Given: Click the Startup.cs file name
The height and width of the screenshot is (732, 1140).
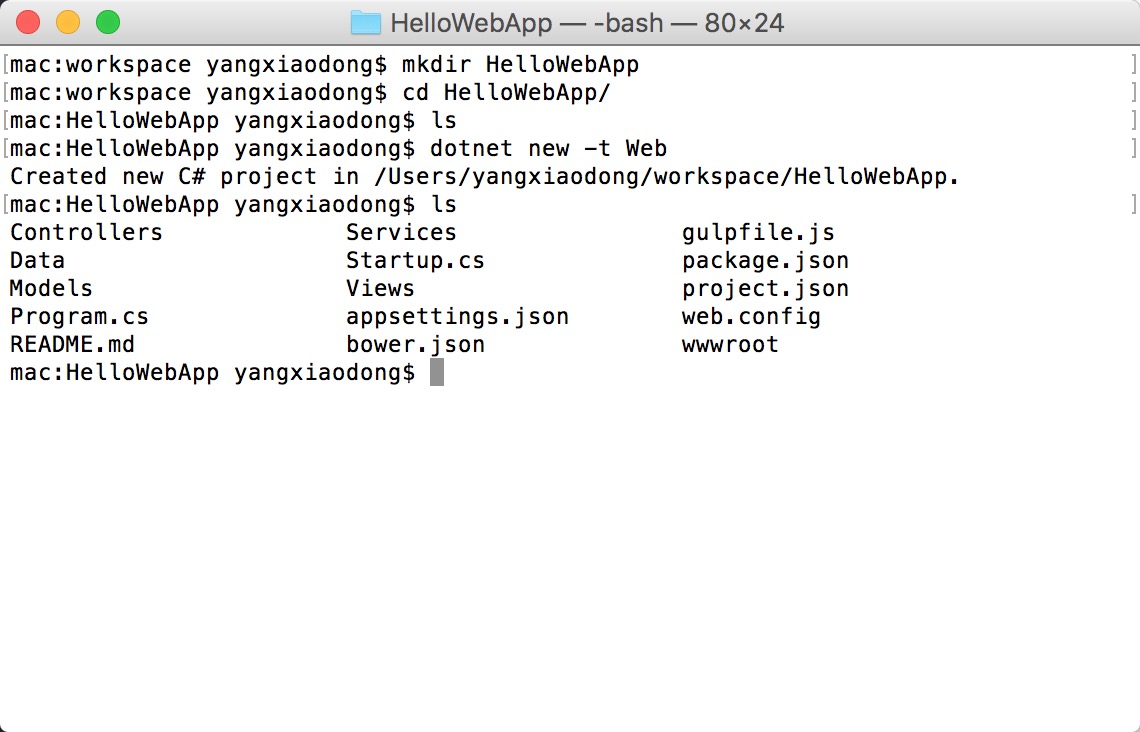Looking at the screenshot, I should pyautogui.click(x=415, y=260).
